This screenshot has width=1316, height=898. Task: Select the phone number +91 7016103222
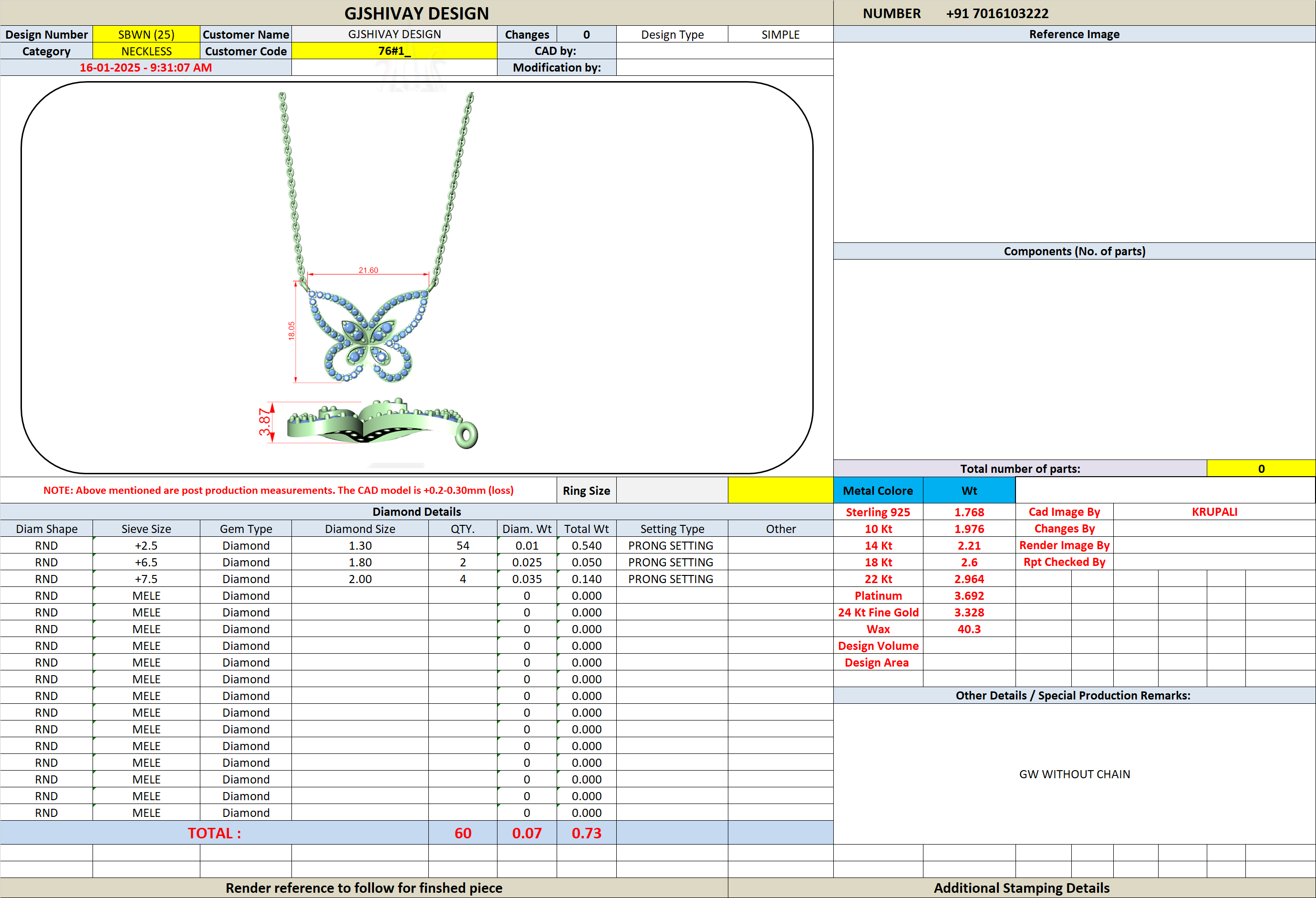pyautogui.click(x=996, y=13)
